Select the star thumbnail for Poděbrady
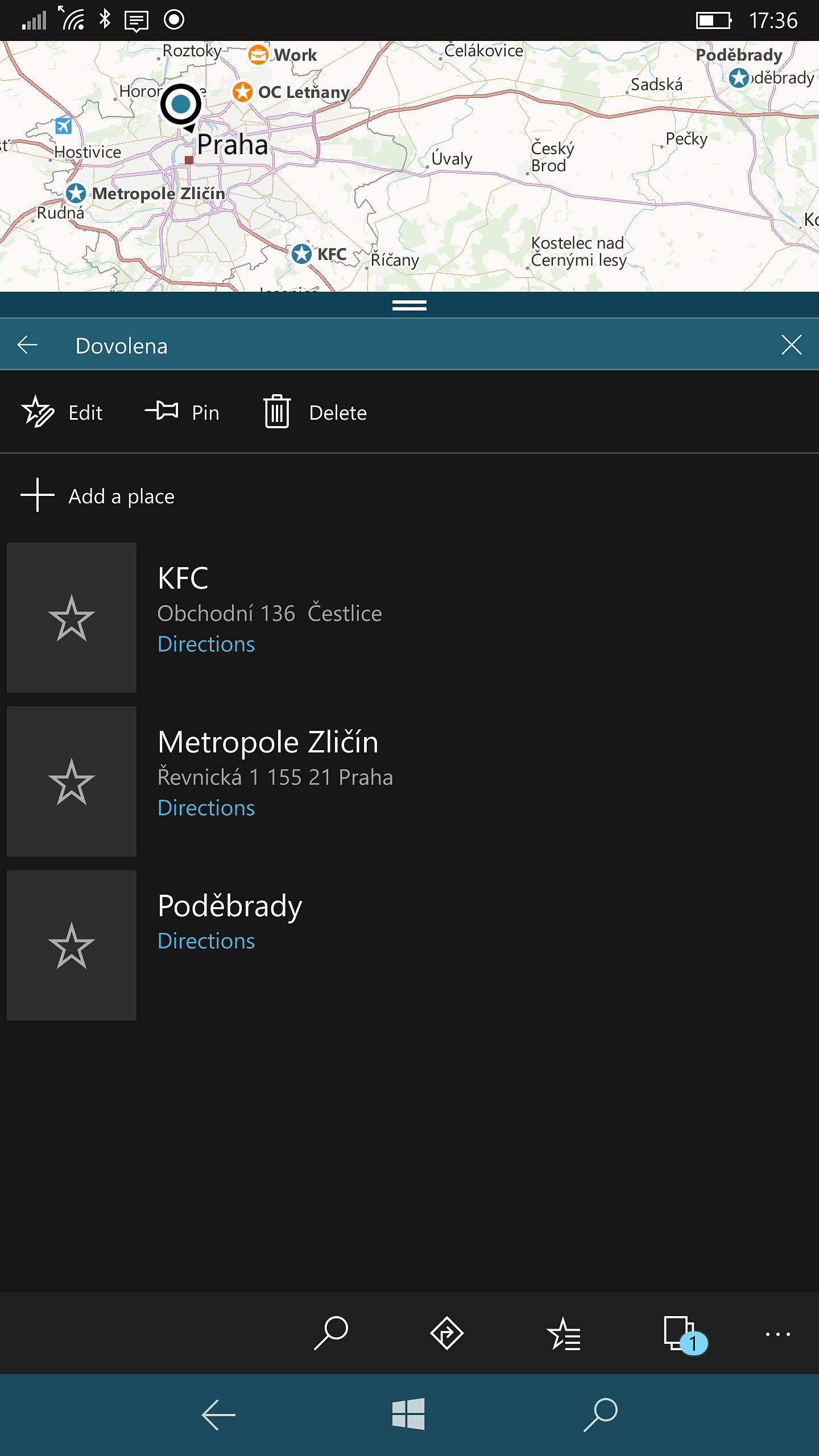The image size is (819, 1456). coord(72,945)
